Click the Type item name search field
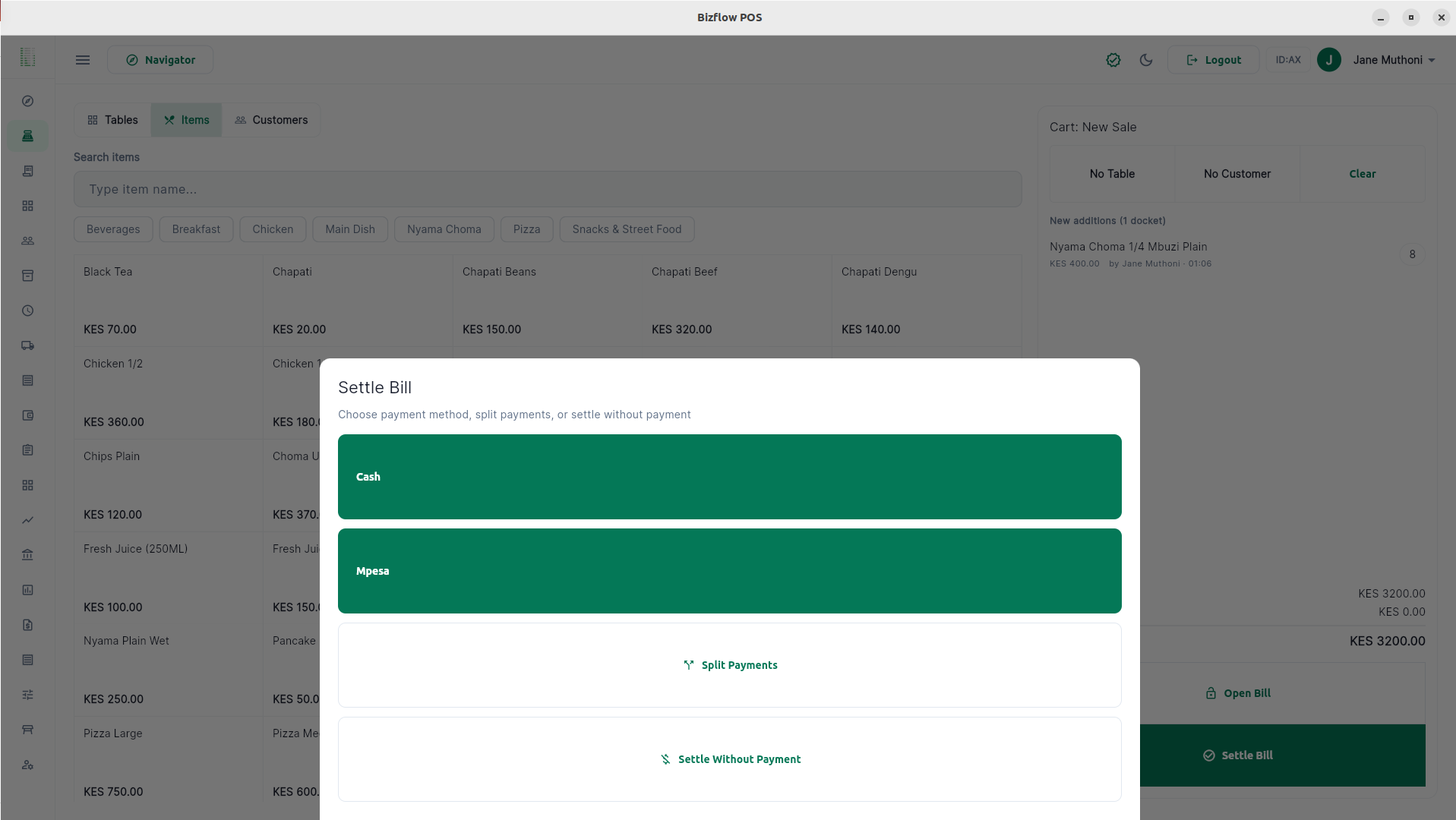The height and width of the screenshot is (820, 1456). (x=547, y=189)
